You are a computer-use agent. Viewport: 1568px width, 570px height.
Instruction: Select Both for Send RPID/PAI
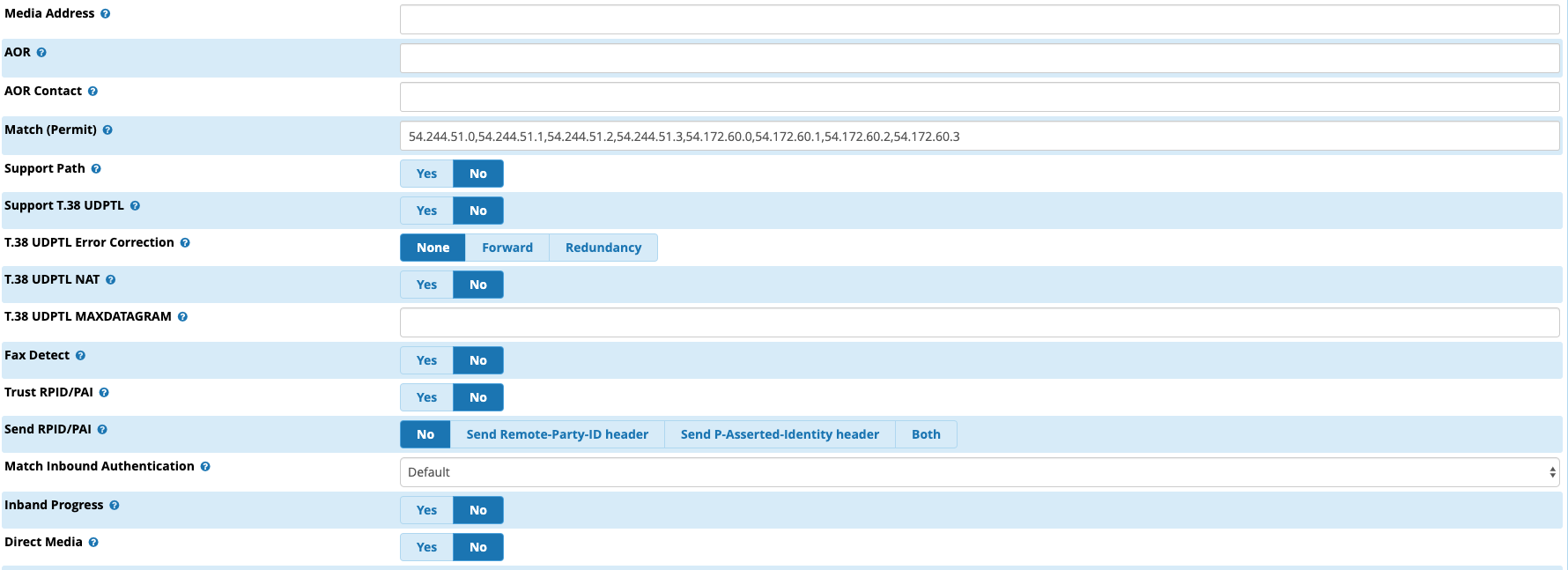pyautogui.click(x=926, y=434)
